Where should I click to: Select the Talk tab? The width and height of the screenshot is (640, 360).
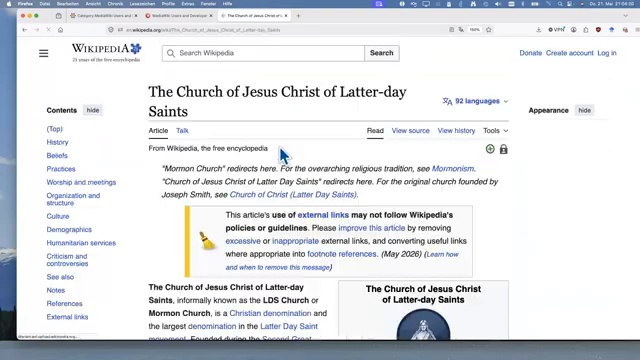[x=182, y=131]
